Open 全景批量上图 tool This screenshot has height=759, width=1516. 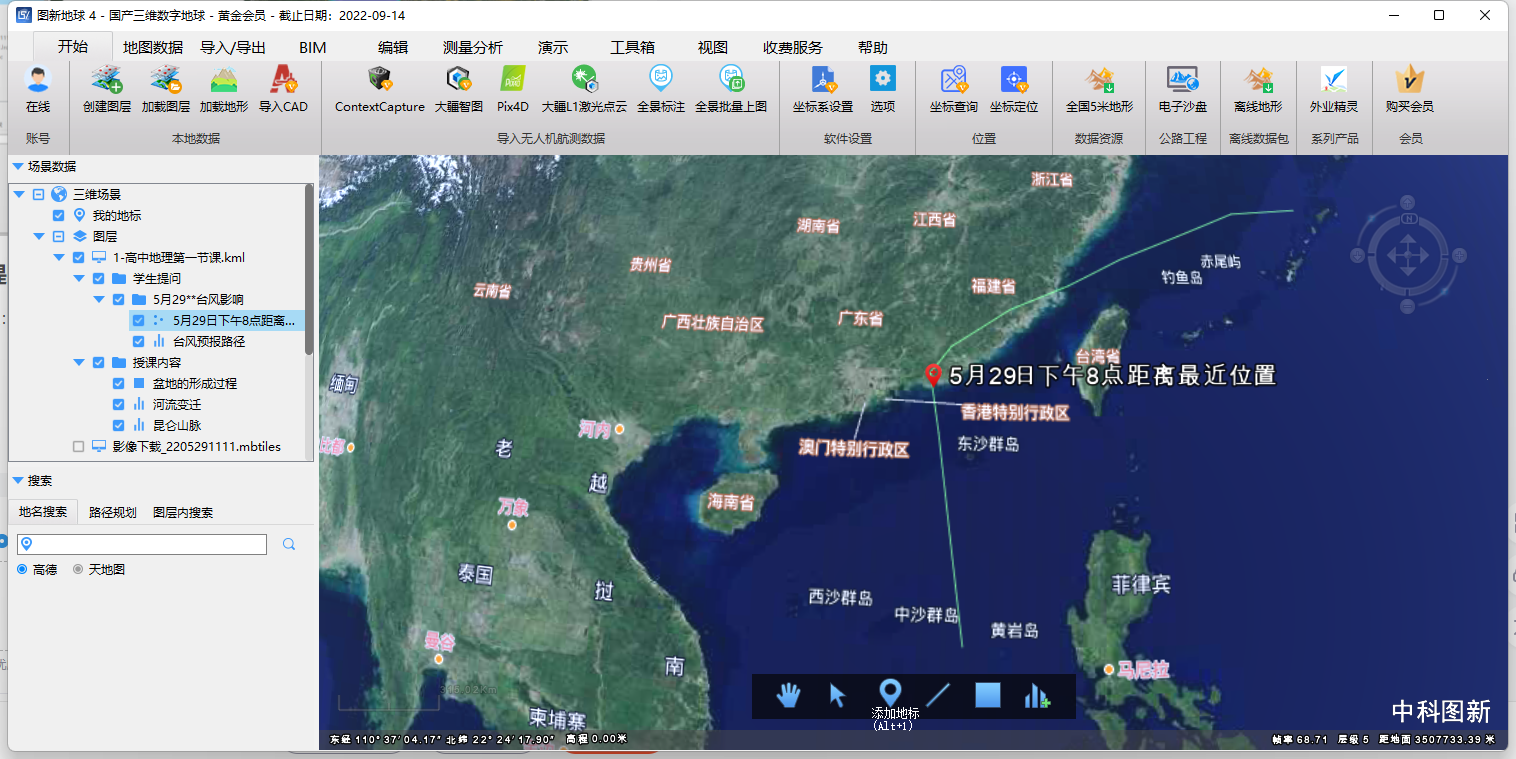pos(731,80)
